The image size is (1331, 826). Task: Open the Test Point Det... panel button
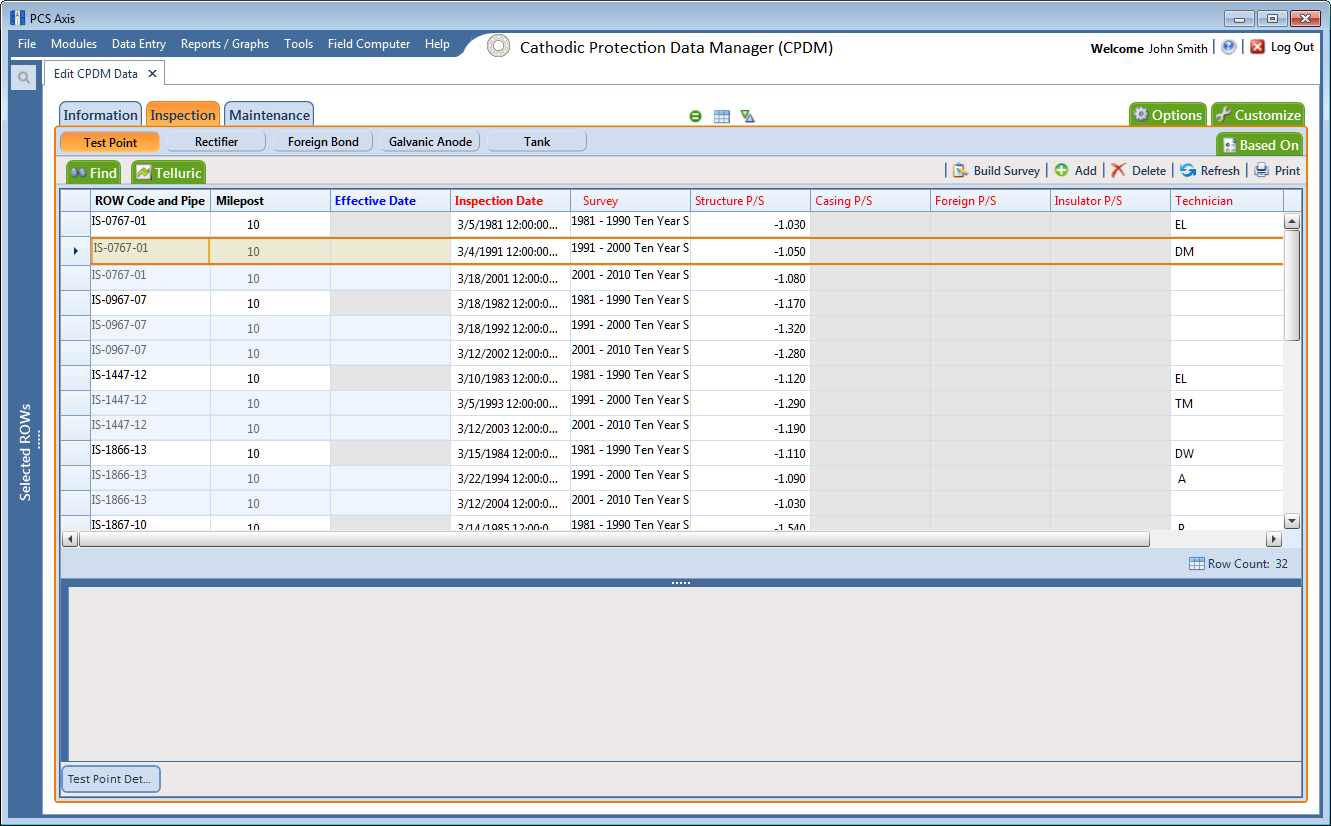(x=111, y=779)
